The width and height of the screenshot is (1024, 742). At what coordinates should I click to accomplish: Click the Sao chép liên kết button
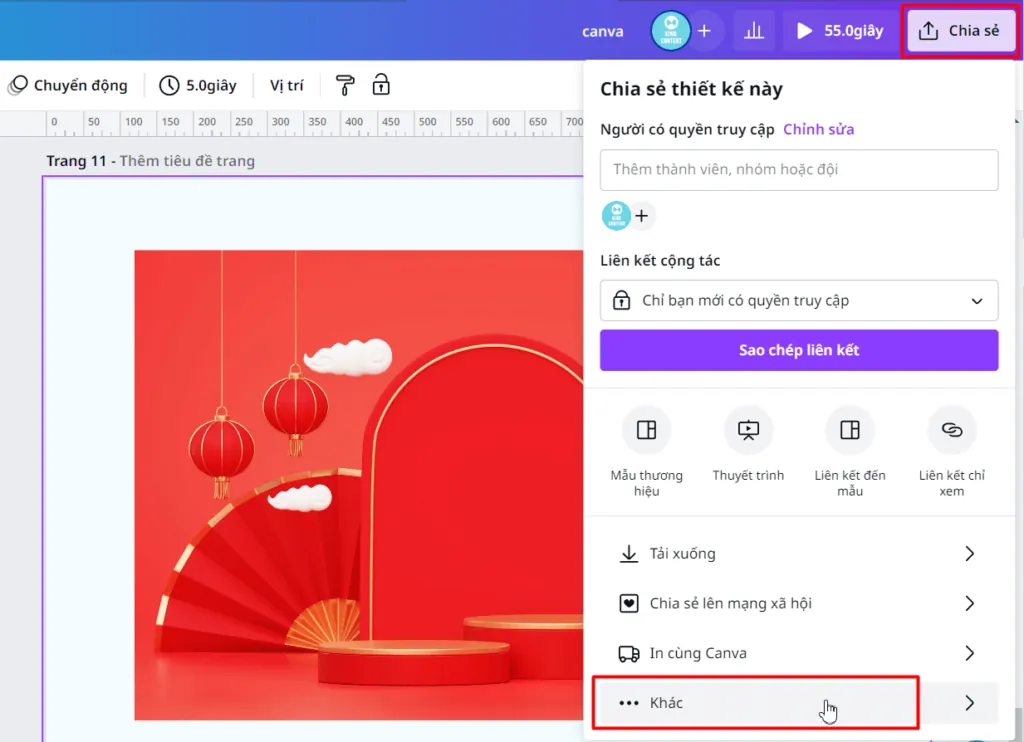click(799, 350)
